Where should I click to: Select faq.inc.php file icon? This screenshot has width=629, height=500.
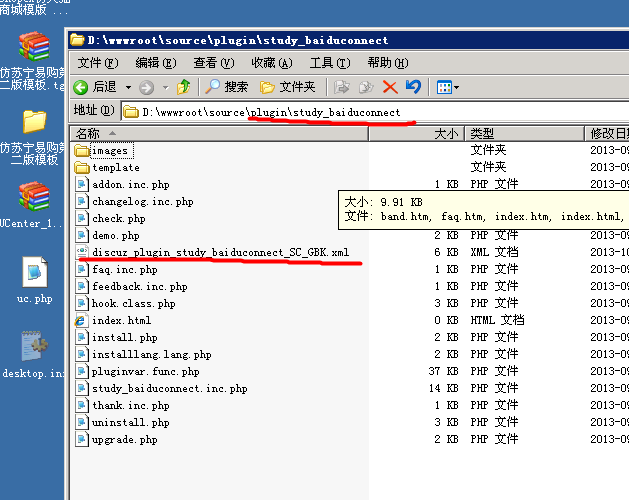click(82, 269)
